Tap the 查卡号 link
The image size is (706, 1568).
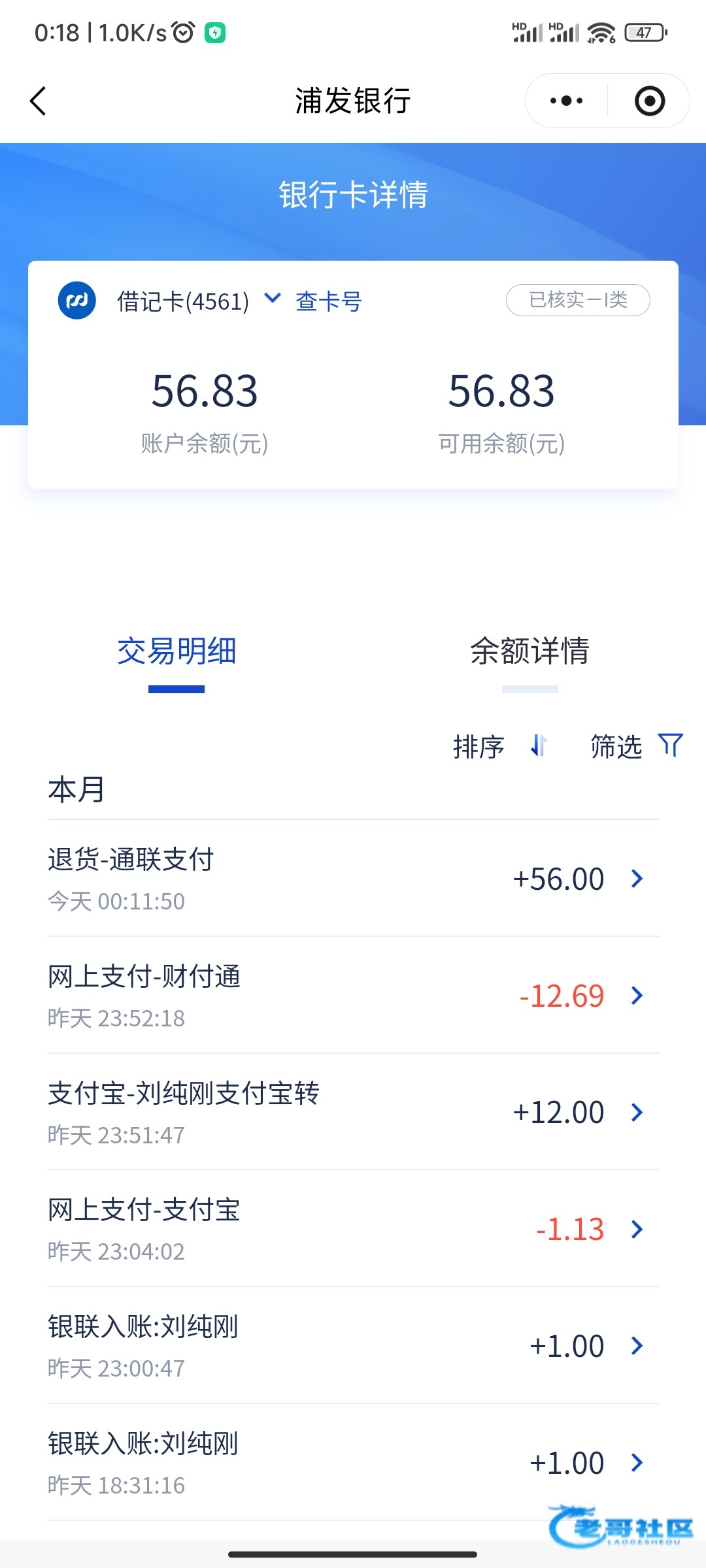click(x=328, y=302)
